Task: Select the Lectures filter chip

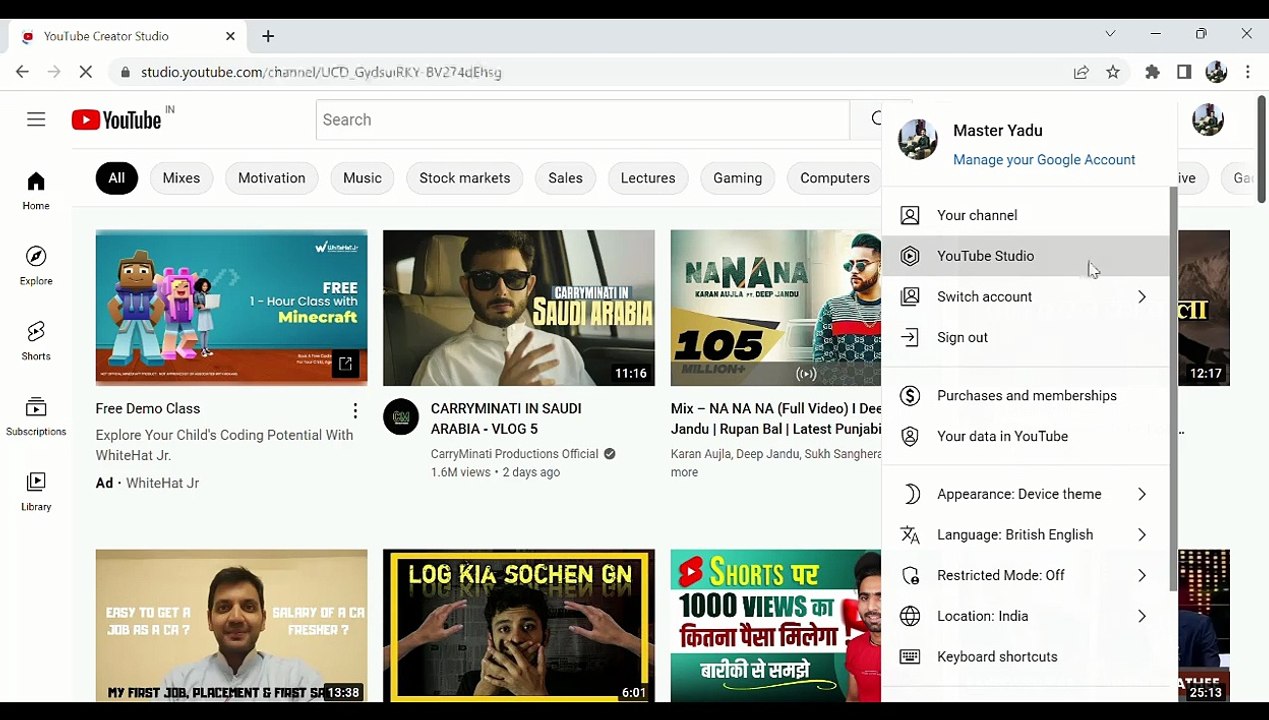Action: (x=648, y=178)
